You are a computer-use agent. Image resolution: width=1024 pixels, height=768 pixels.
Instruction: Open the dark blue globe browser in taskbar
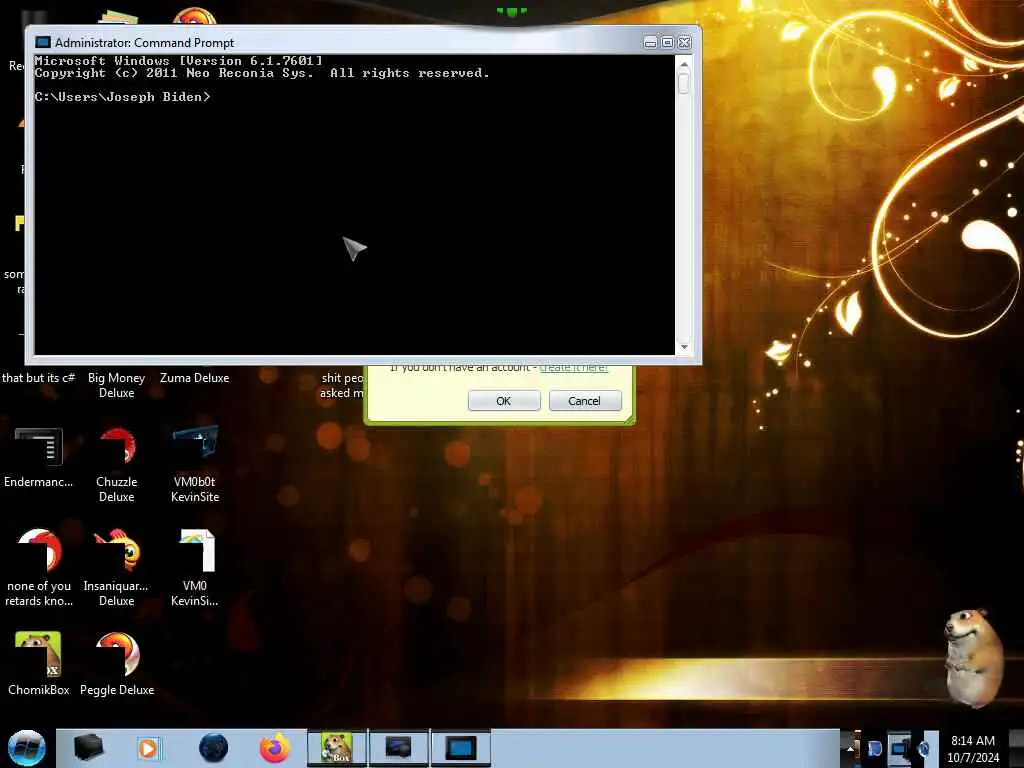tap(213, 748)
